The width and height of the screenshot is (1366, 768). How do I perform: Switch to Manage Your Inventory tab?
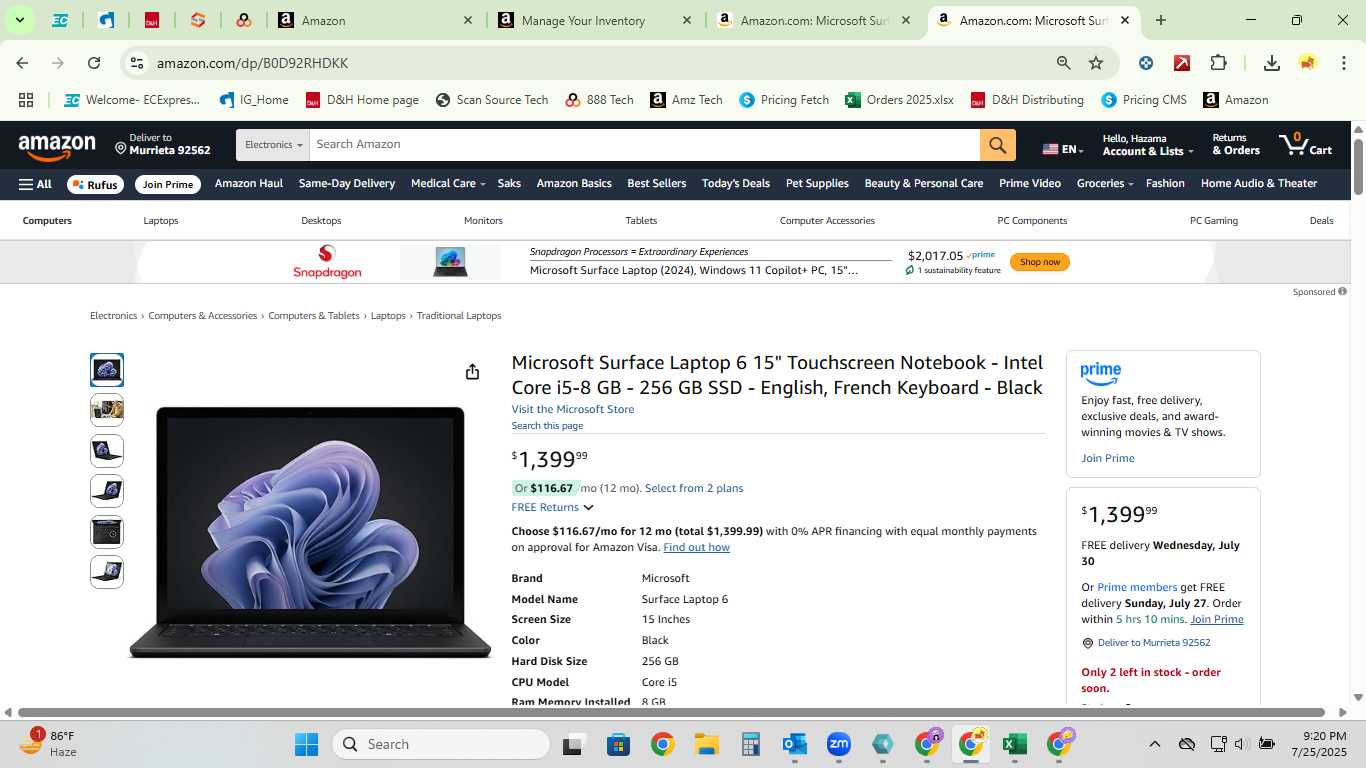tap(596, 20)
